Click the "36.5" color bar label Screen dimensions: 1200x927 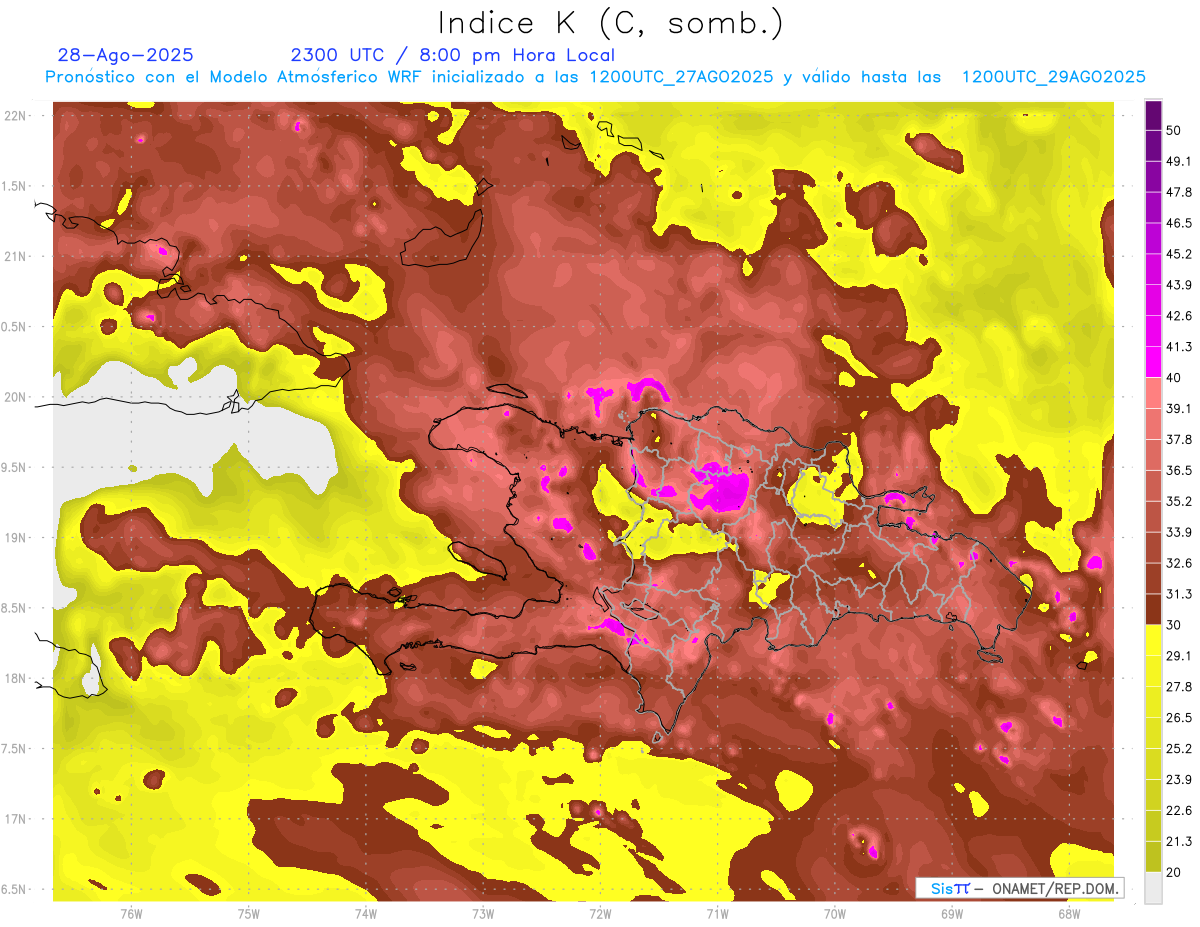[x=1178, y=470]
